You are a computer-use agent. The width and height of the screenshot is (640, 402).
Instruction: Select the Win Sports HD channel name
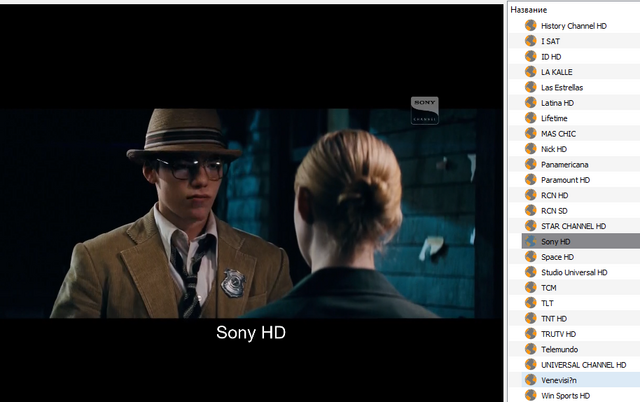tap(565, 395)
